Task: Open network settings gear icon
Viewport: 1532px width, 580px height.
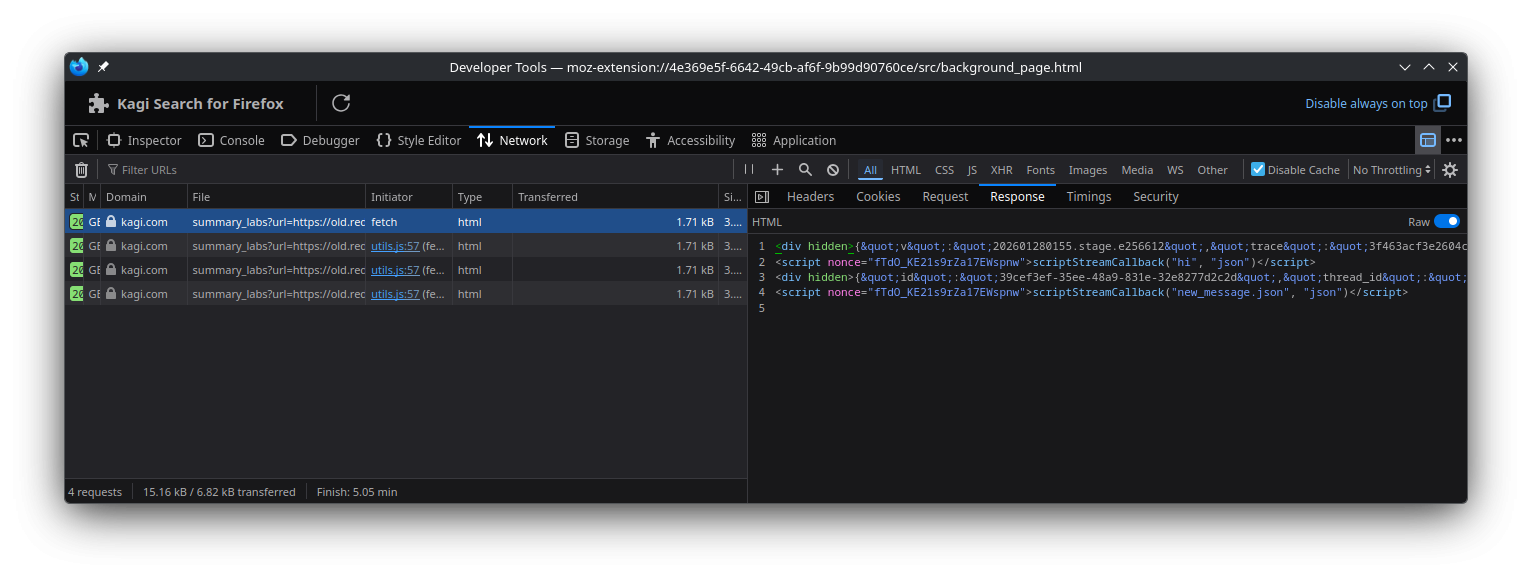Action: coord(1450,170)
